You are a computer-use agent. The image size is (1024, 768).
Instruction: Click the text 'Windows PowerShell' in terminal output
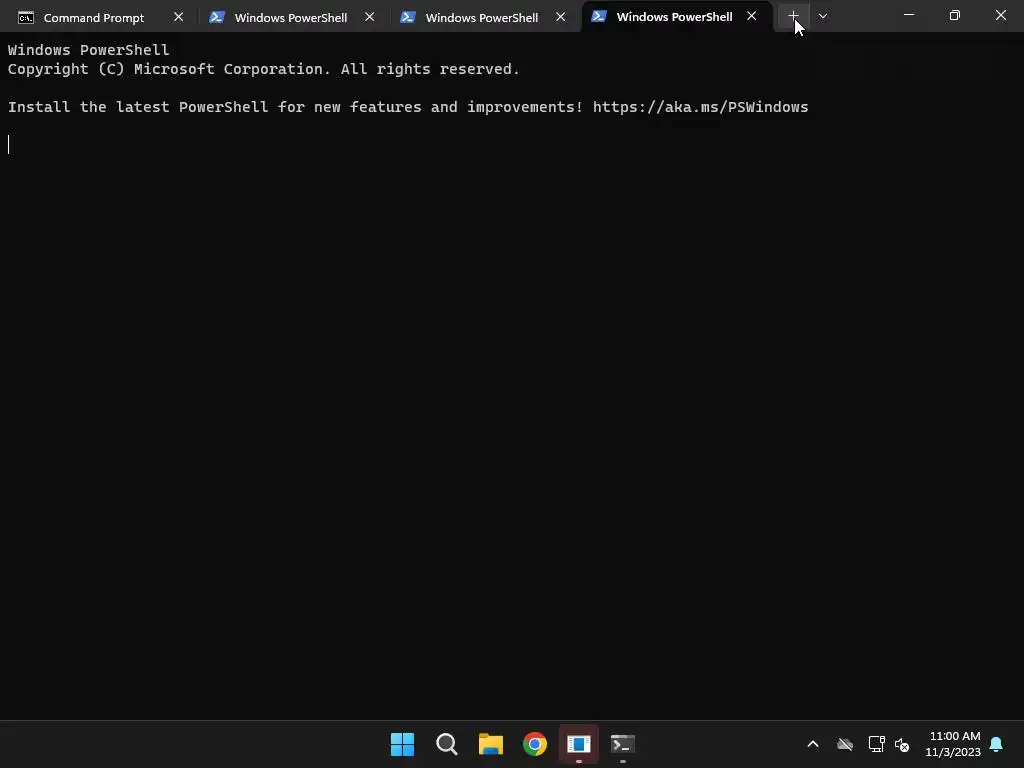[88, 50]
